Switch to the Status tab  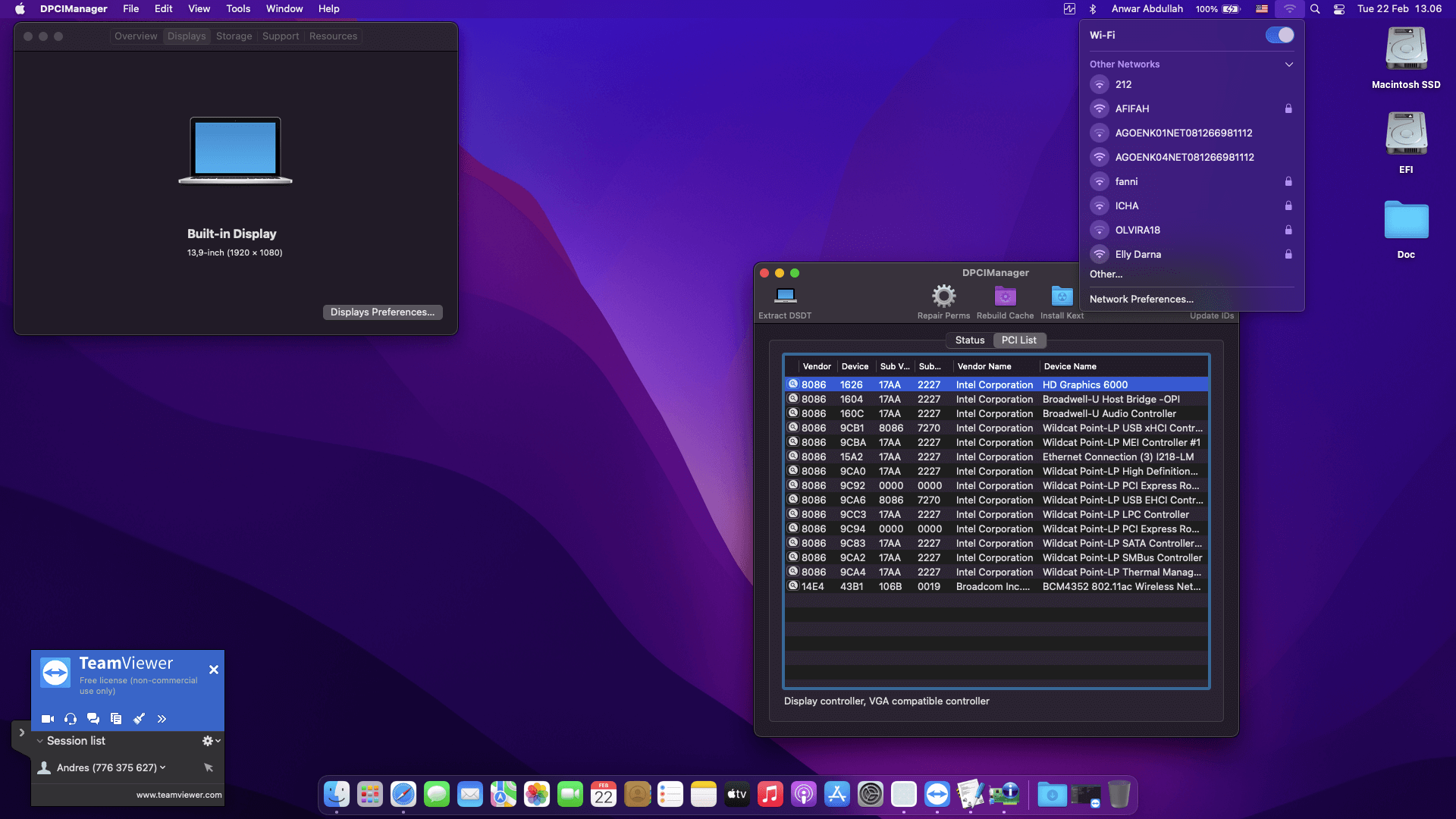[x=970, y=340]
